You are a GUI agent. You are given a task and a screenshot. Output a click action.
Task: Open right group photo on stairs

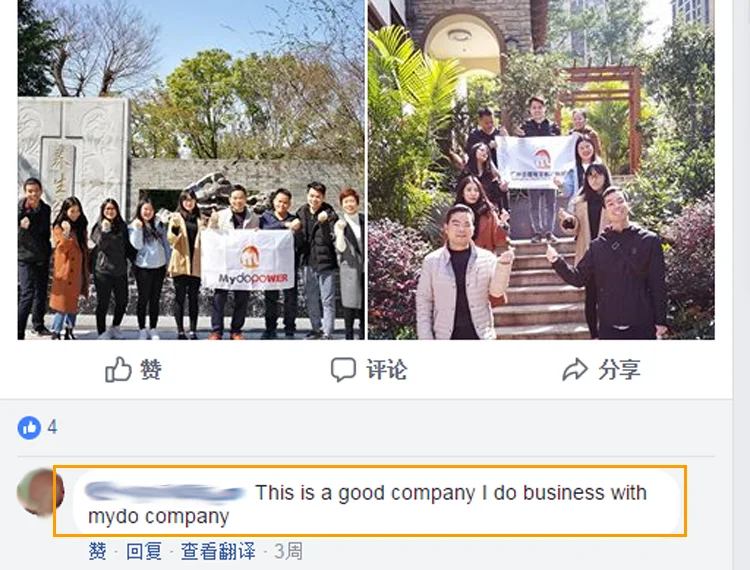(x=541, y=170)
